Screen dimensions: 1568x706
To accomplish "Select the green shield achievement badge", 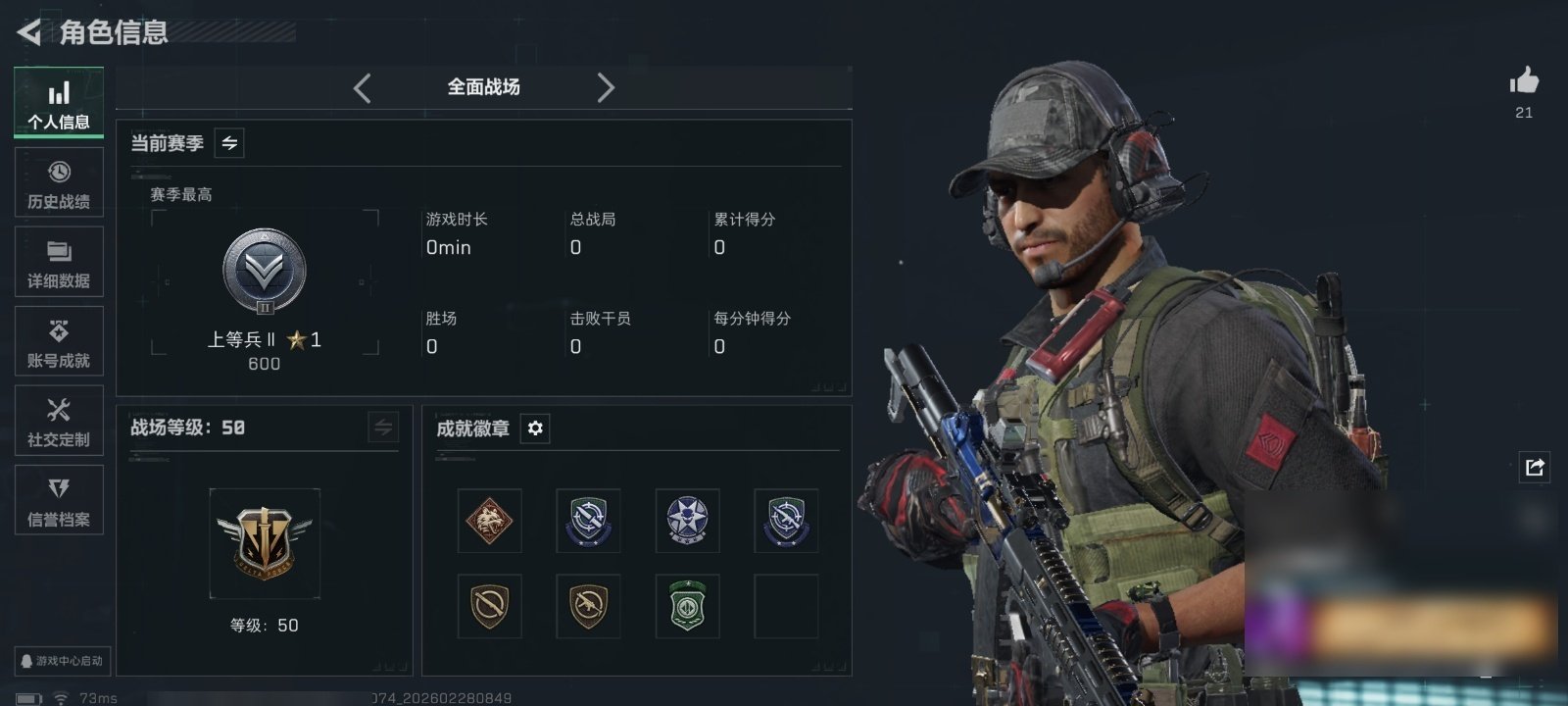I will tap(688, 606).
